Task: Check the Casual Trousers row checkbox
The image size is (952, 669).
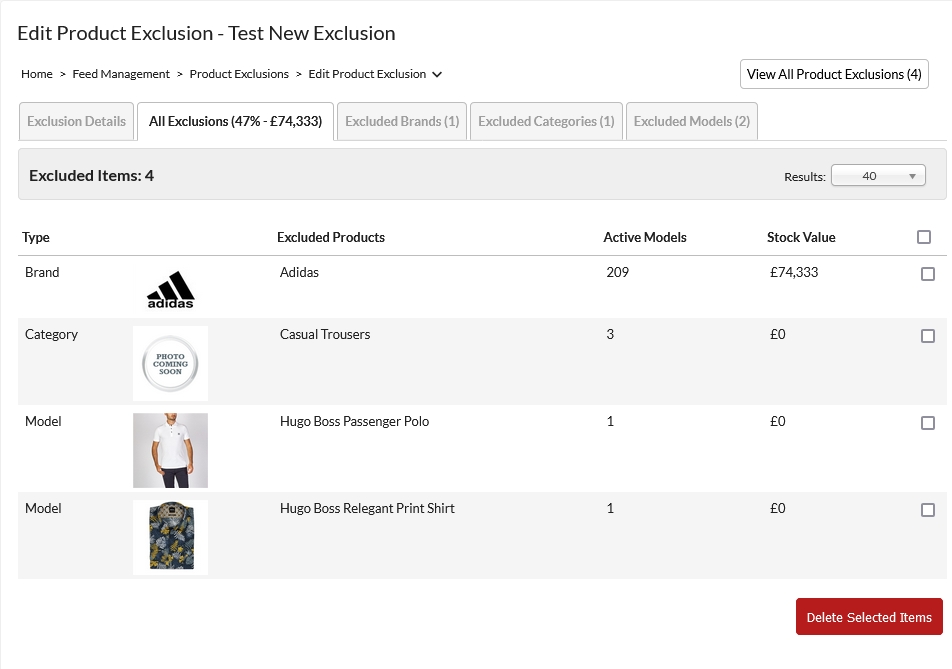Action: (x=928, y=336)
